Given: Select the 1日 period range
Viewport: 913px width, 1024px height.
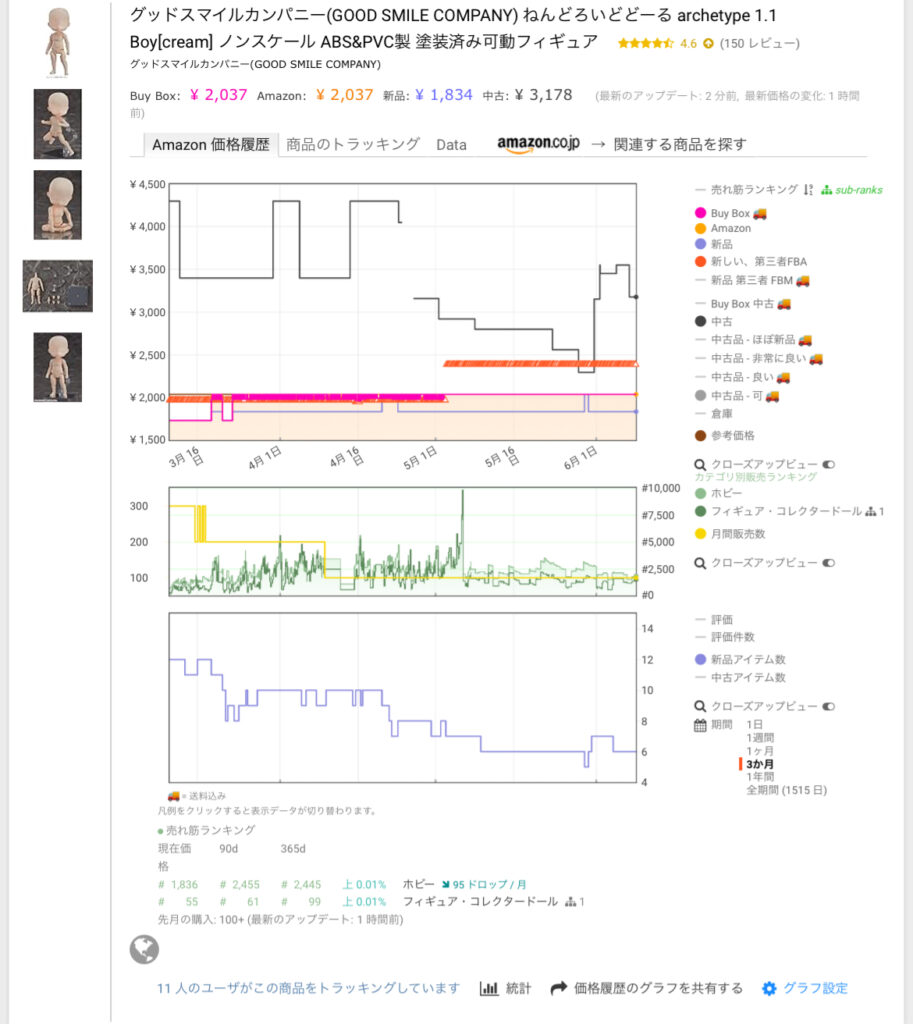Looking at the screenshot, I should pyautogui.click(x=754, y=725).
